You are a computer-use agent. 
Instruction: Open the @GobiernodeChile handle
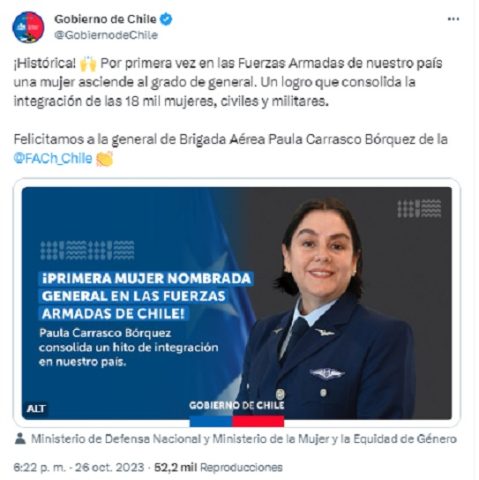tap(106, 35)
